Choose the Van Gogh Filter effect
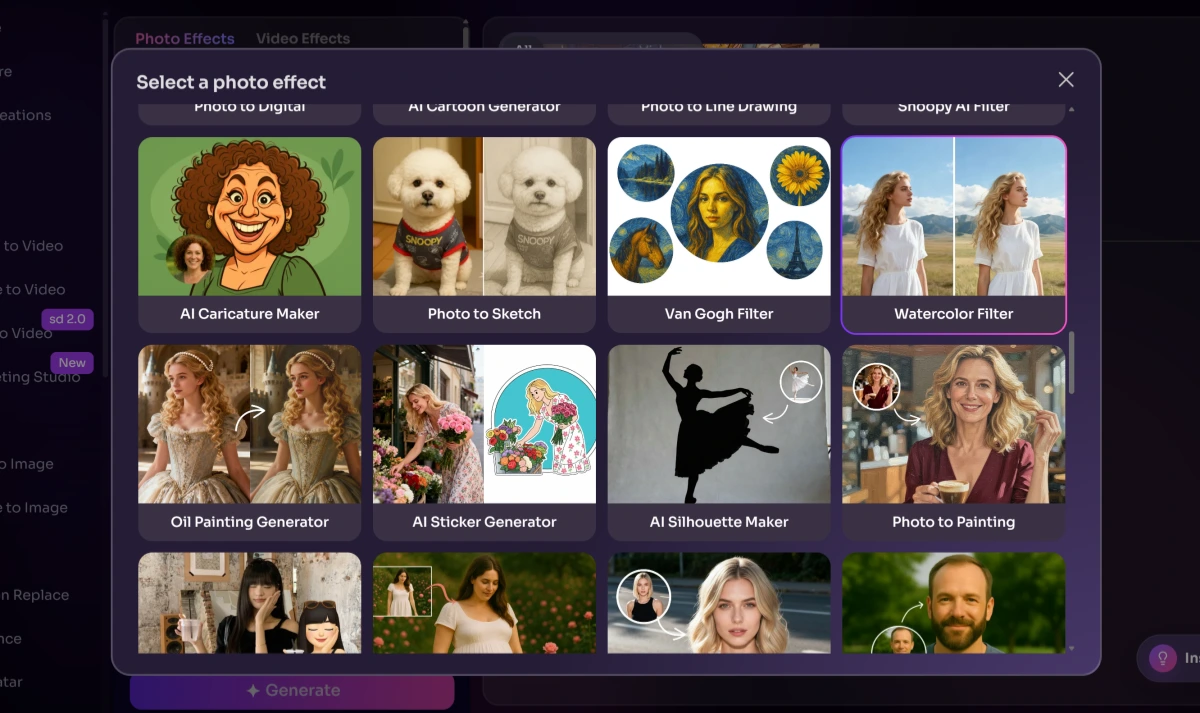Viewport: 1200px width, 713px height. point(719,234)
